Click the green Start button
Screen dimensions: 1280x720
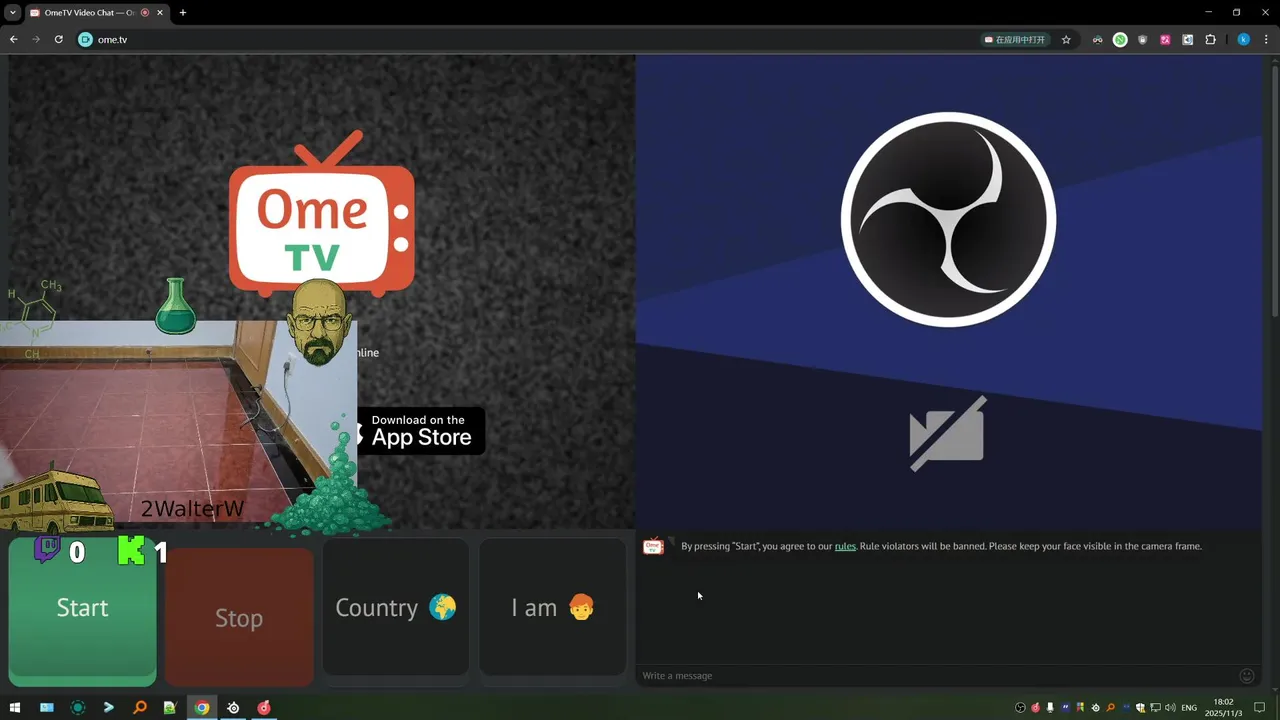pos(82,612)
